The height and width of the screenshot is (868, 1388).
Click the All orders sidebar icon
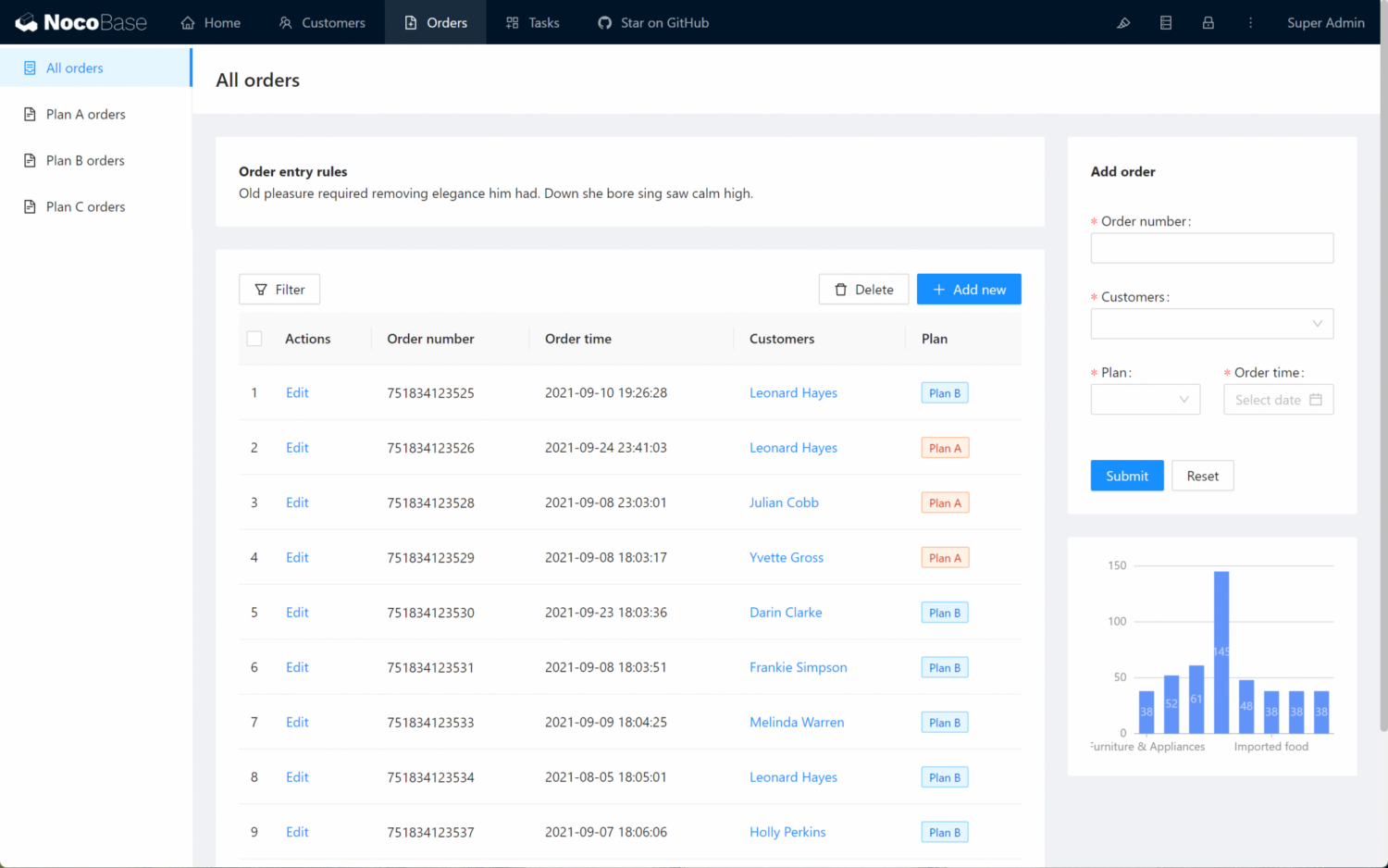[x=30, y=68]
